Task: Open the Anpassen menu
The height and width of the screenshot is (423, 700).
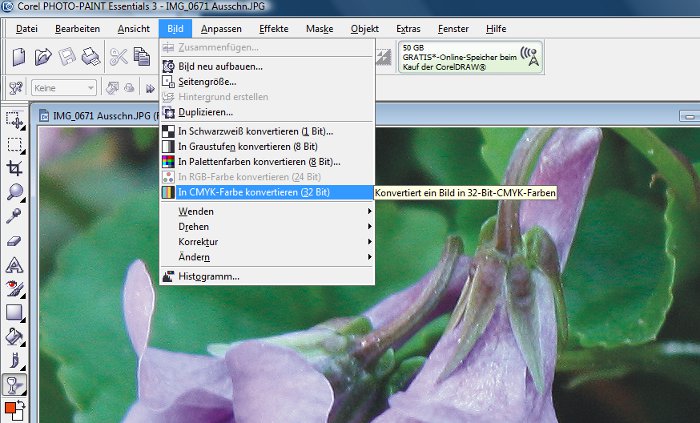Action: 221,29
